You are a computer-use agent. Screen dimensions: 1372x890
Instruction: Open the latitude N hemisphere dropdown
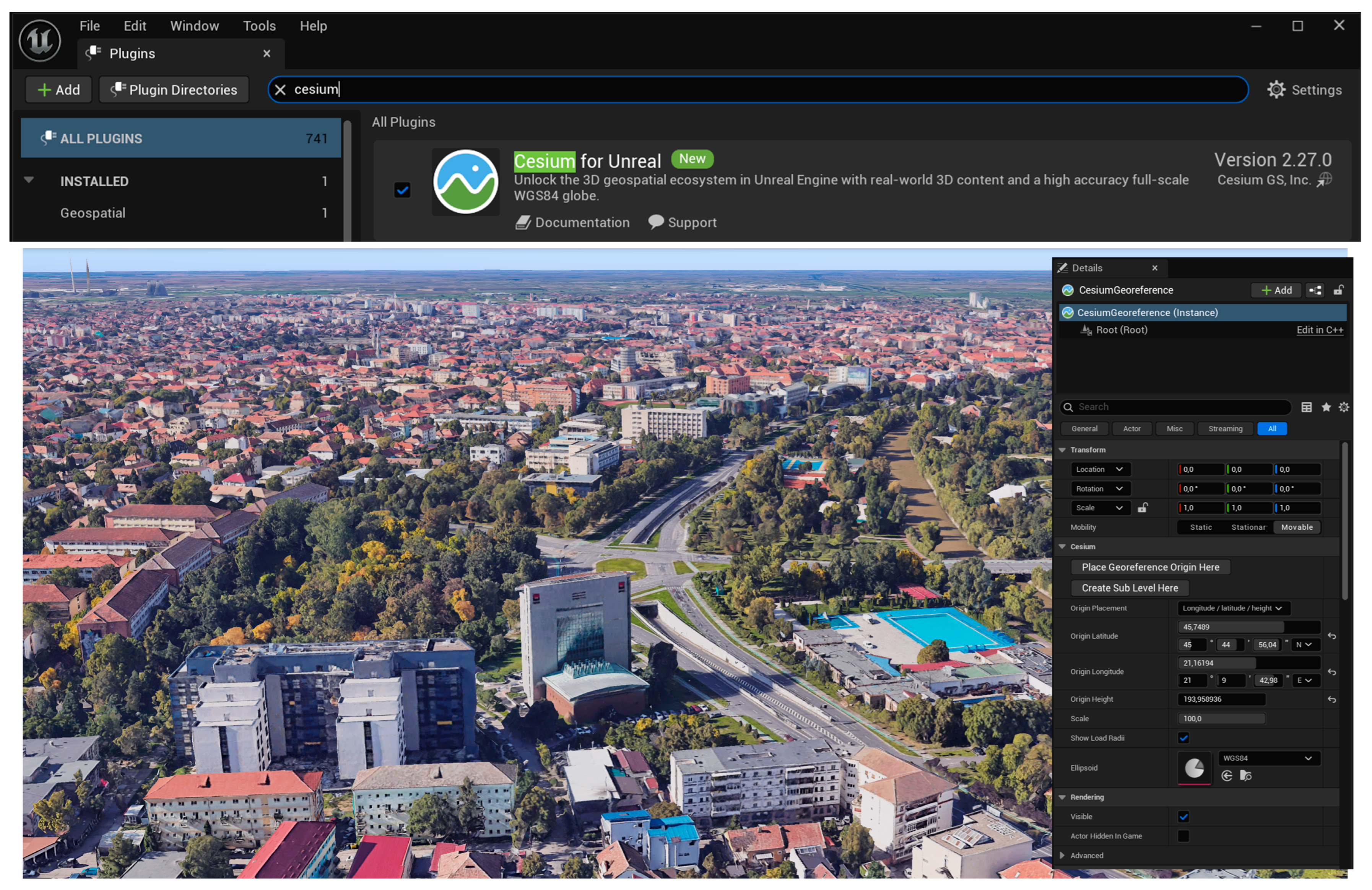(x=1305, y=644)
